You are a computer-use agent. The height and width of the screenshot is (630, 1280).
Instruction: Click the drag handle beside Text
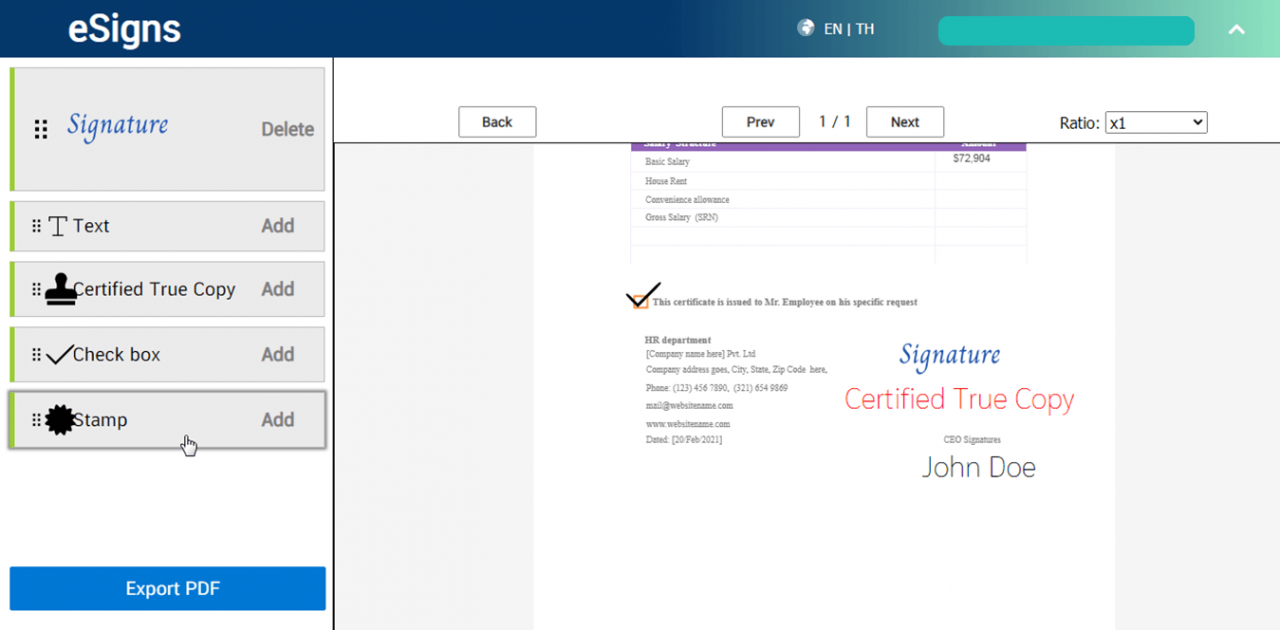tap(38, 225)
